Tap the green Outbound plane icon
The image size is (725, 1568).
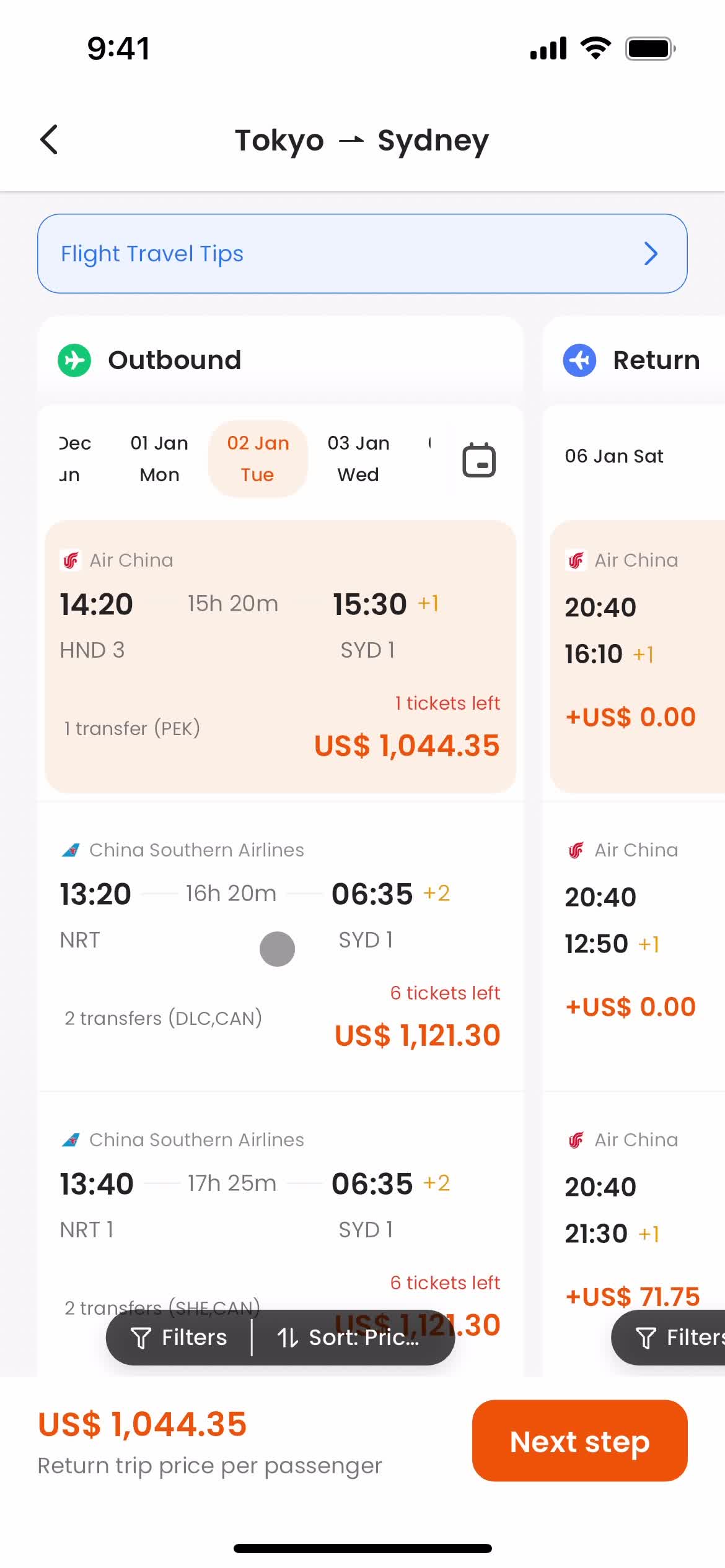(74, 360)
